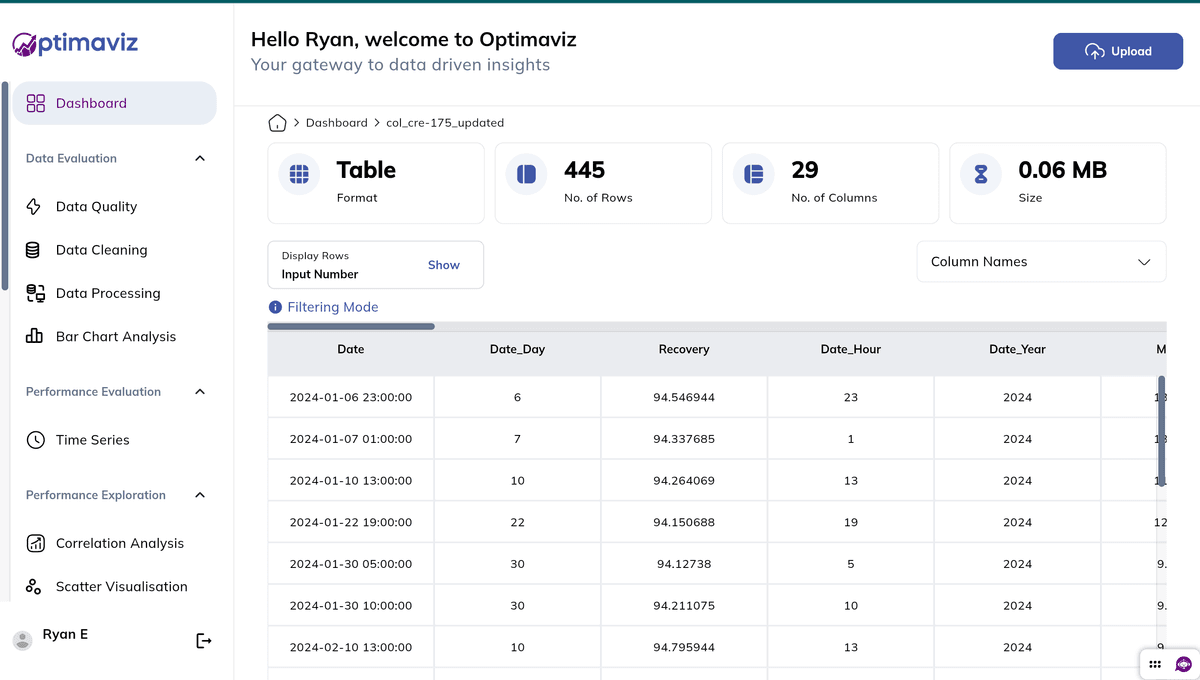Screen dimensions: 1200x680
Task: Select Time Series from the sidebar
Action: pyautogui.click(x=92, y=440)
